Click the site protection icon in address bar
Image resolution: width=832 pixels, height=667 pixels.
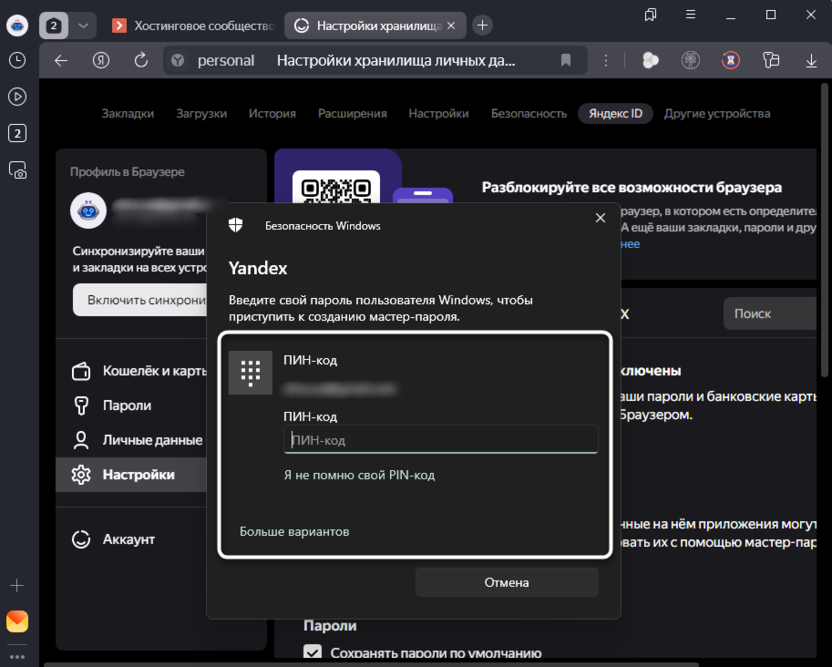coord(178,60)
